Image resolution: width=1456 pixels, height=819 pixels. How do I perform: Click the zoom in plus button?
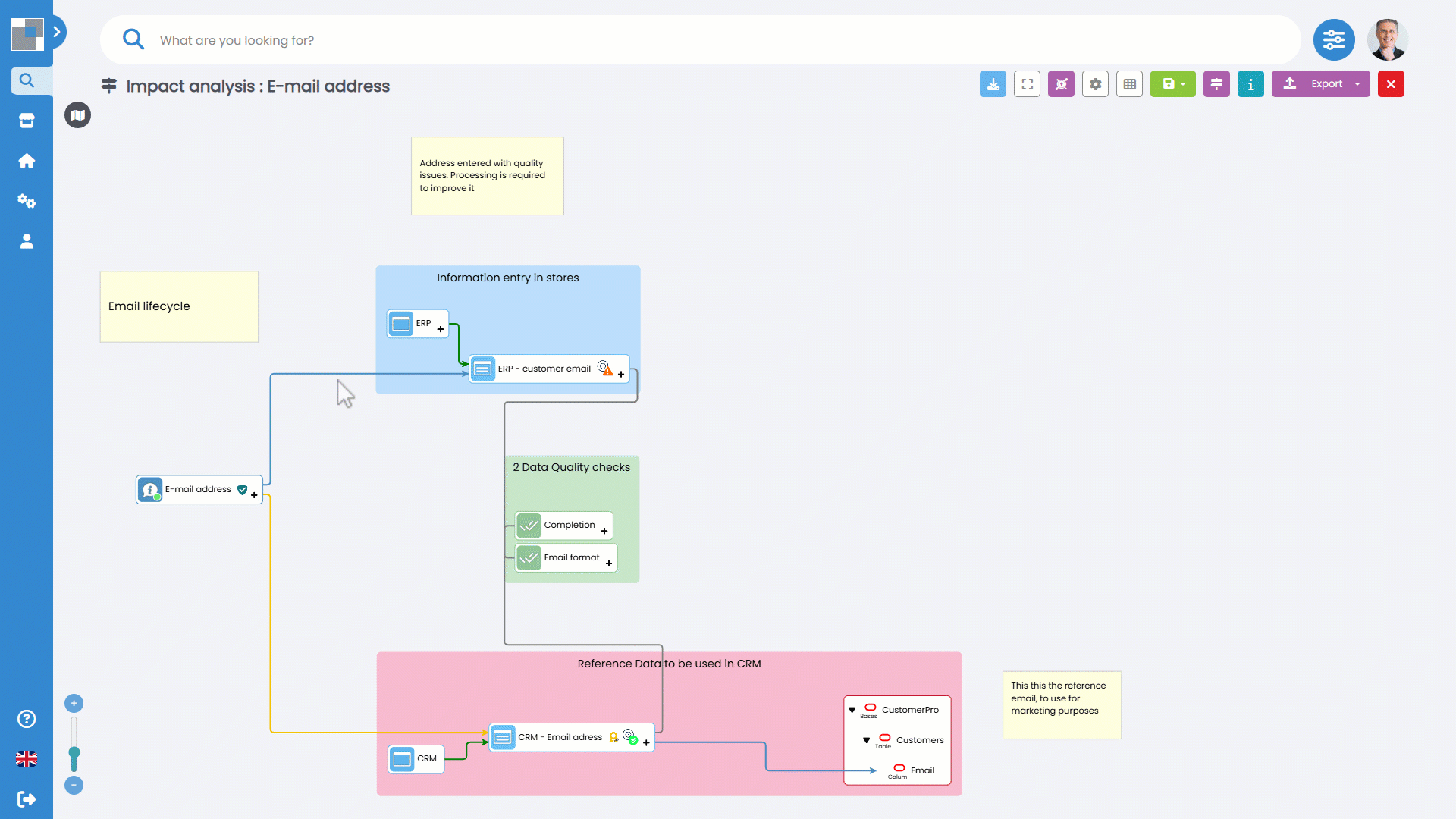tap(74, 703)
